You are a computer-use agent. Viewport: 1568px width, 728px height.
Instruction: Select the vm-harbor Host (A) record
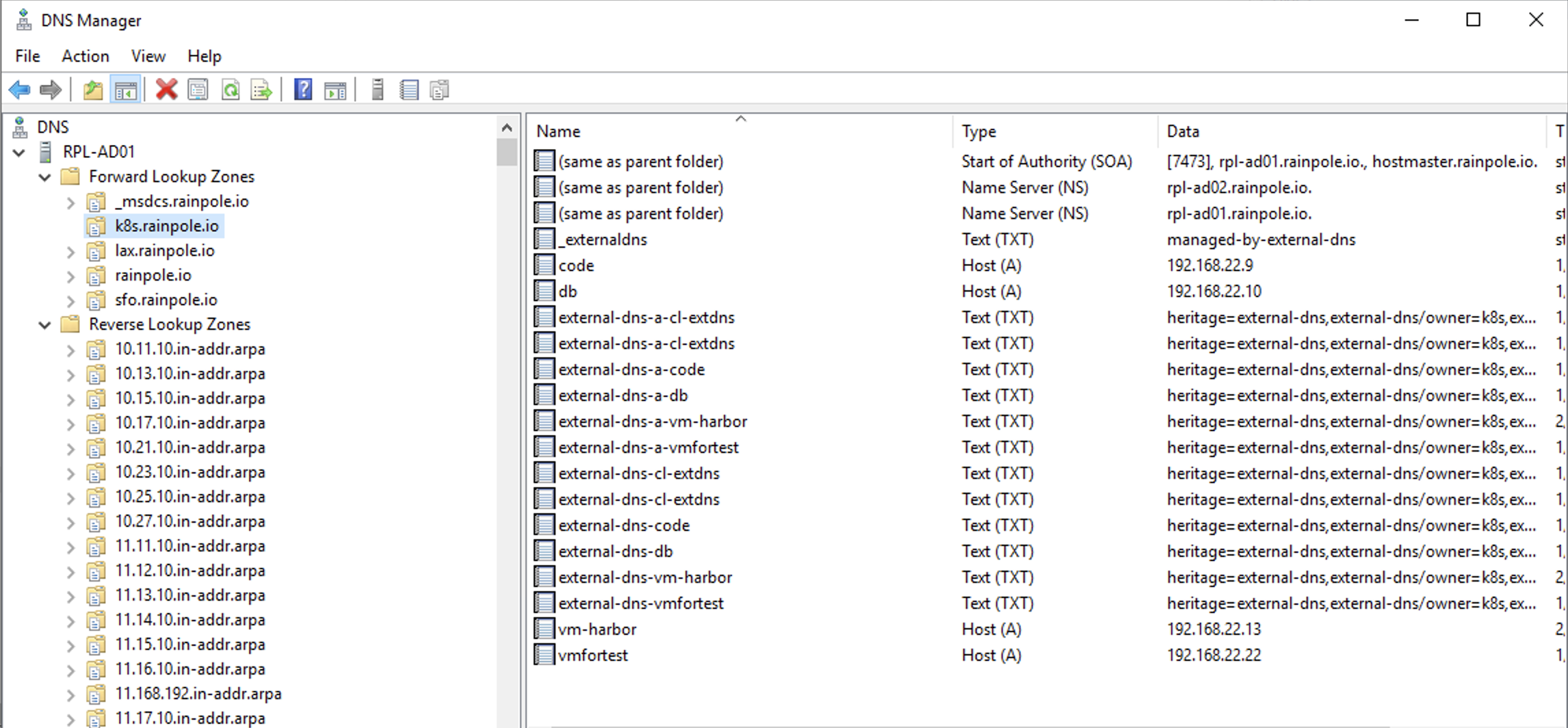597,629
